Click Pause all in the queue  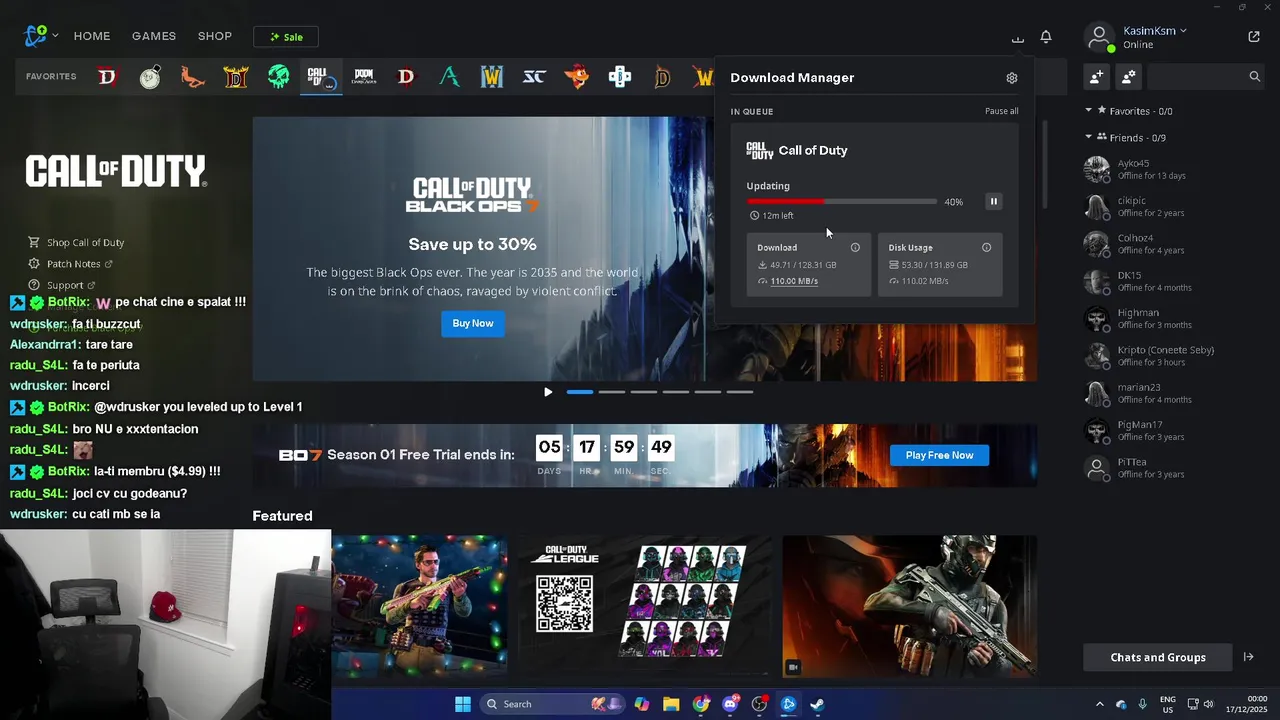click(x=1001, y=111)
